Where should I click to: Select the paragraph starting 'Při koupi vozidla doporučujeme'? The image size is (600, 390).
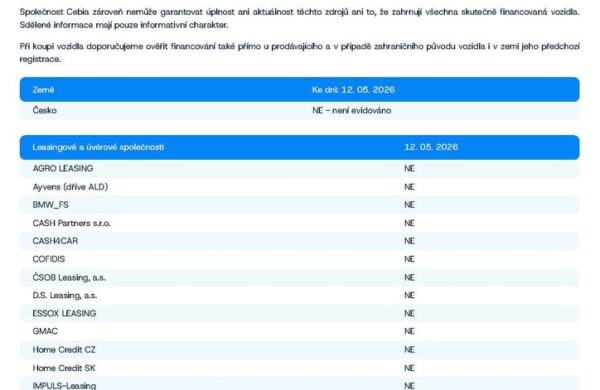(x=300, y=53)
